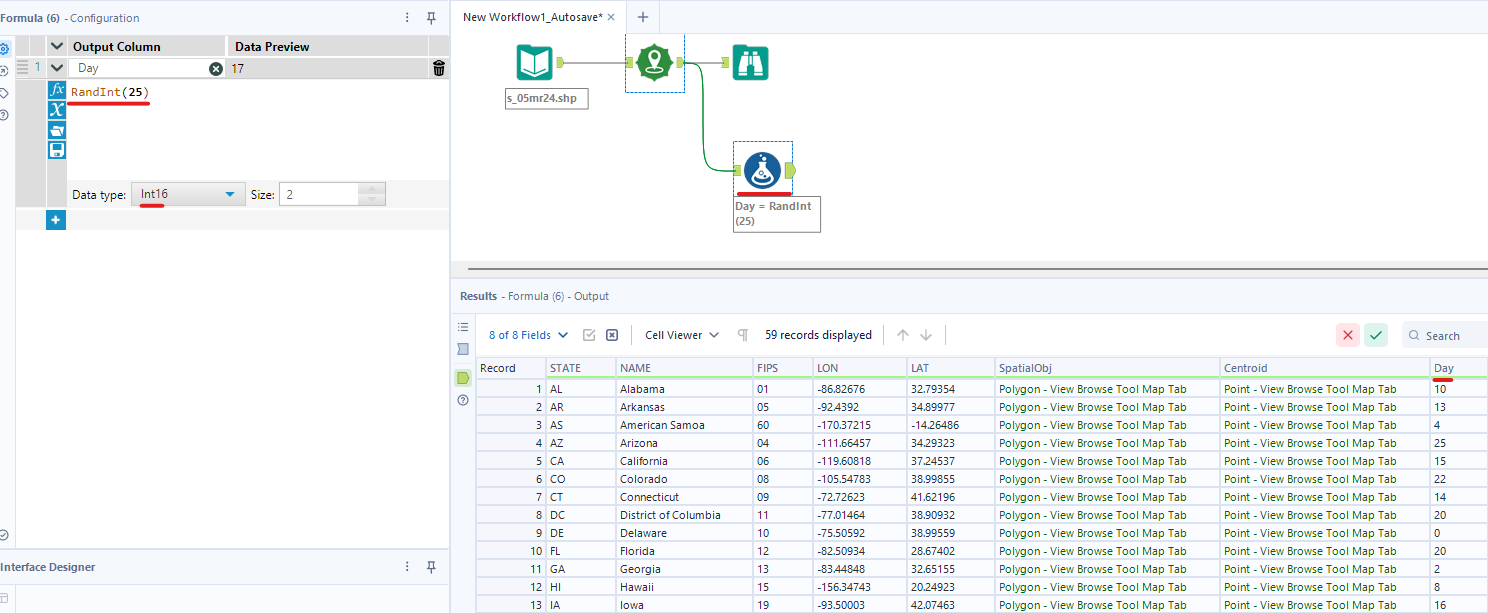Switch to New Workflow1_Autosave tab
The height and width of the screenshot is (613, 1488).
click(x=532, y=17)
